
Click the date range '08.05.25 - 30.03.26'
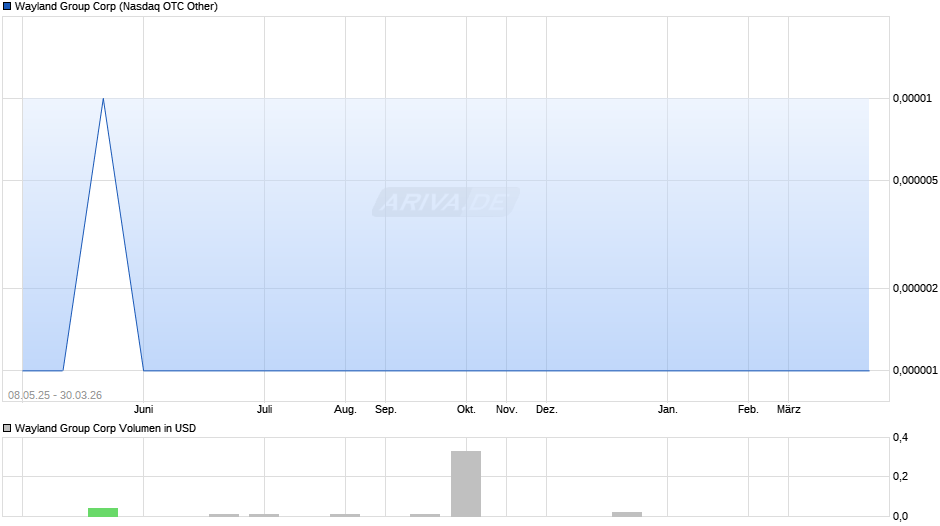(x=55, y=395)
